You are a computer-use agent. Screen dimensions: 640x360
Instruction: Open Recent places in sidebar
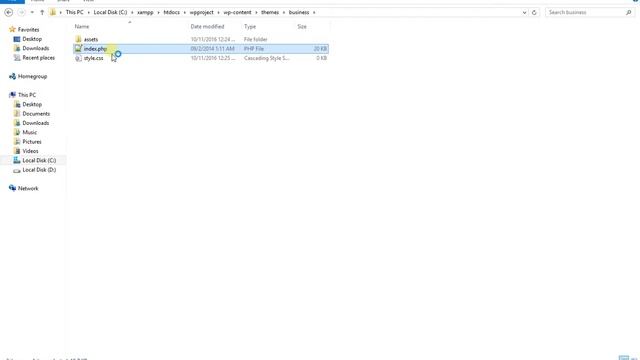(38, 58)
